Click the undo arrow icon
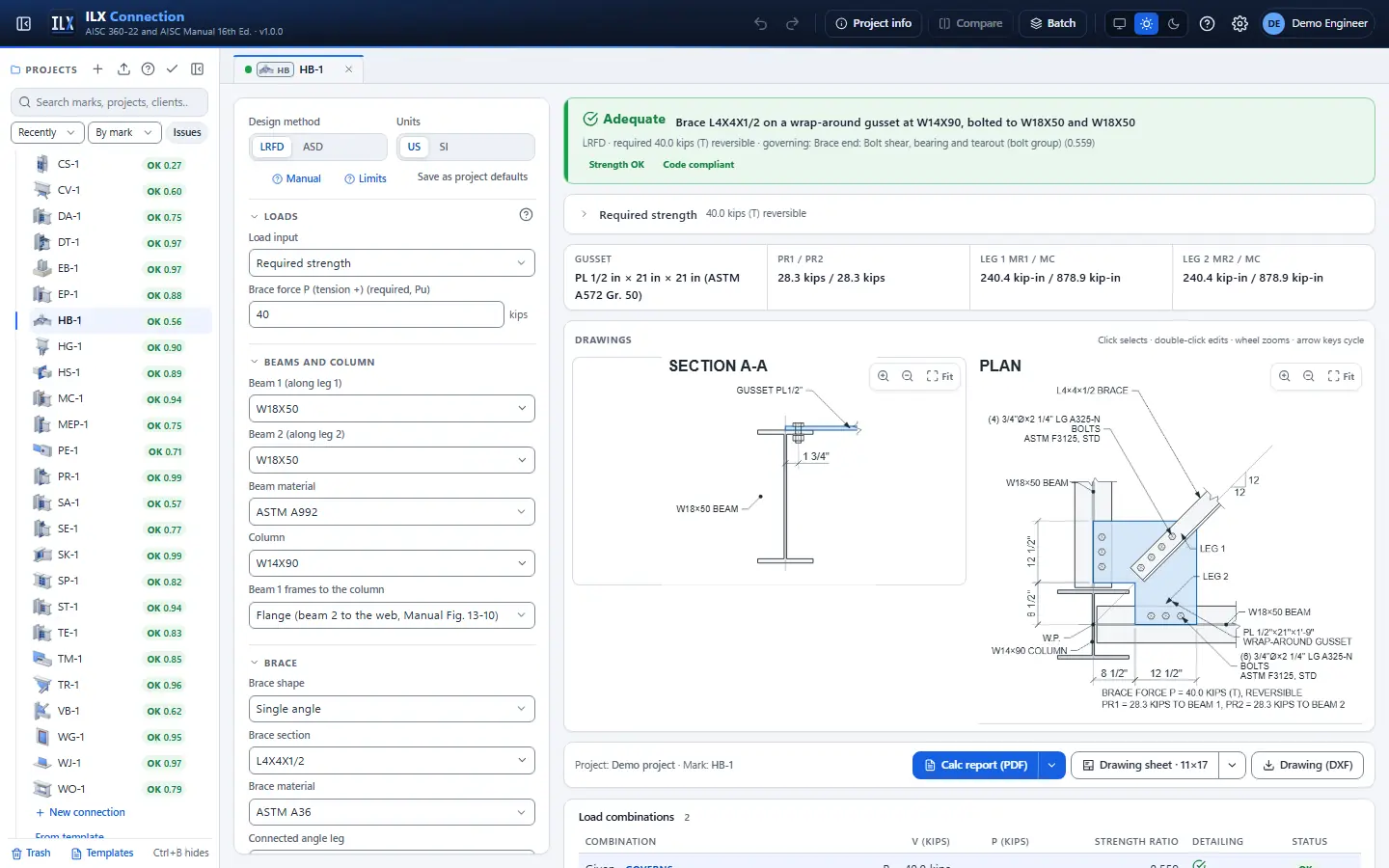The height and width of the screenshot is (868, 1389). (x=761, y=23)
